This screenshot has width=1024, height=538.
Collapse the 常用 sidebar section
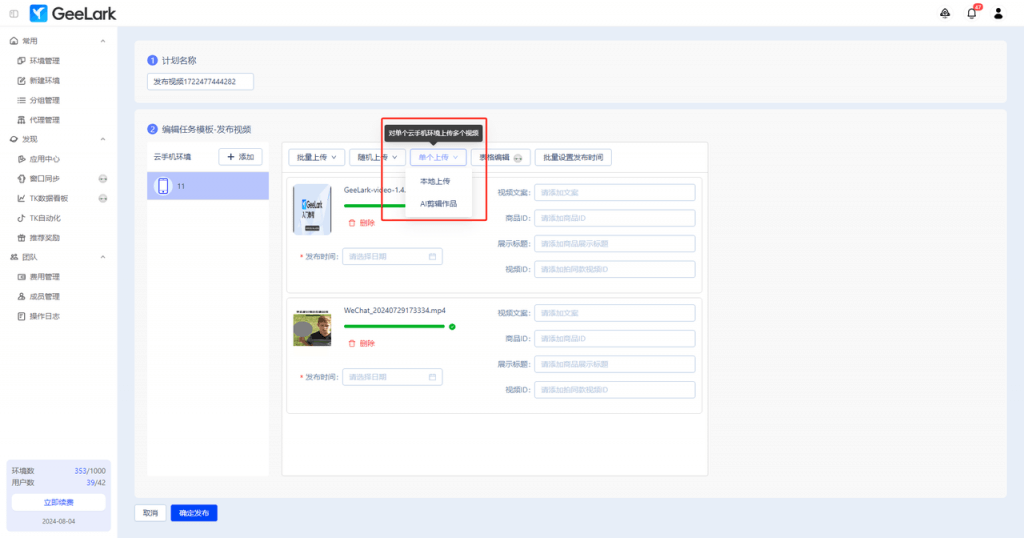103,41
